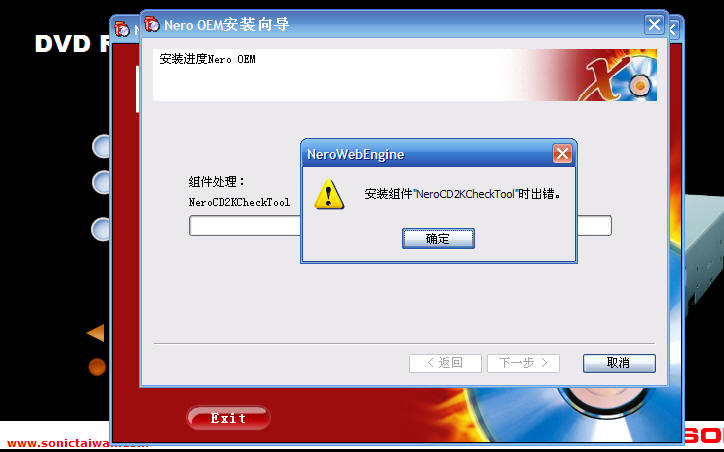Viewport: 724px width, 452px height.
Task: Open the www.sonictaiwan.com link
Action: [x=78, y=443]
